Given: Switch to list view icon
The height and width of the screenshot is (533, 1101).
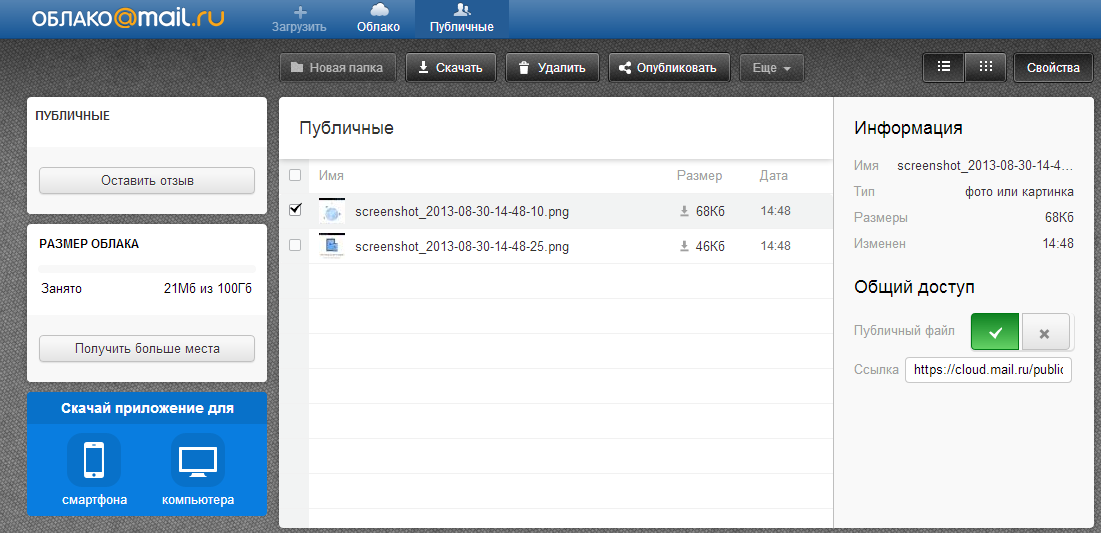Looking at the screenshot, I should click(943, 67).
